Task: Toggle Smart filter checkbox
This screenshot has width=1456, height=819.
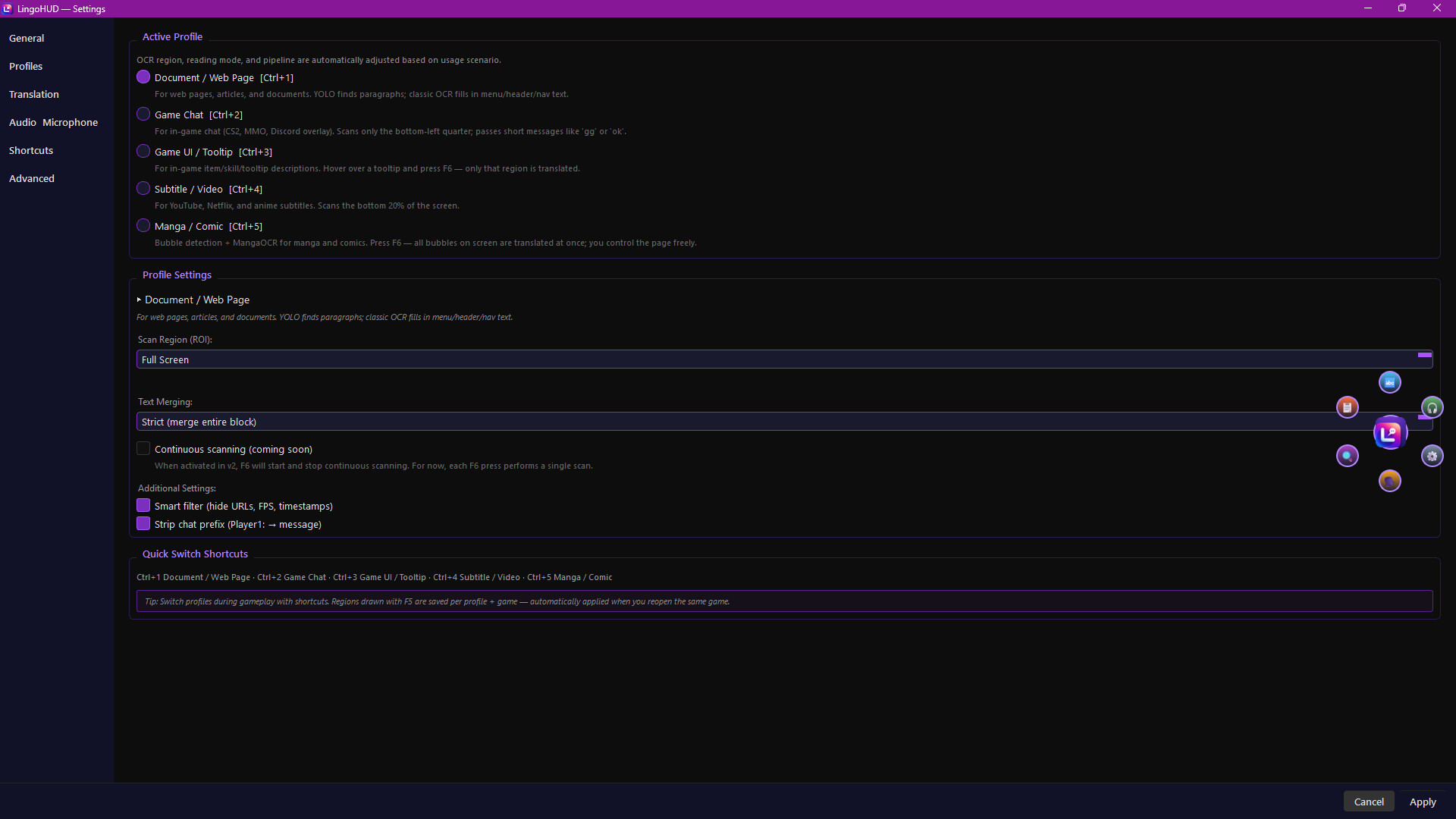Action: point(143,506)
